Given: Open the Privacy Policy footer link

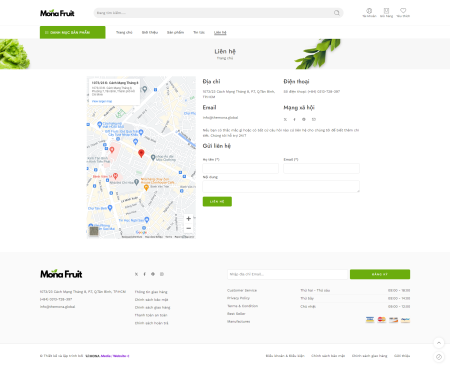Looking at the screenshot, I should tap(238, 298).
